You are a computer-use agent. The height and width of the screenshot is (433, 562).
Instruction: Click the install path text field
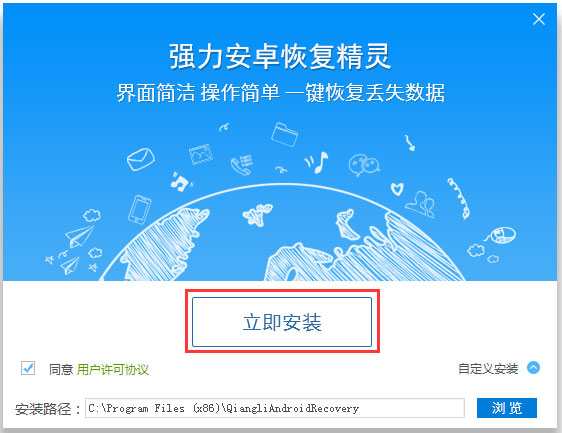[275, 408]
